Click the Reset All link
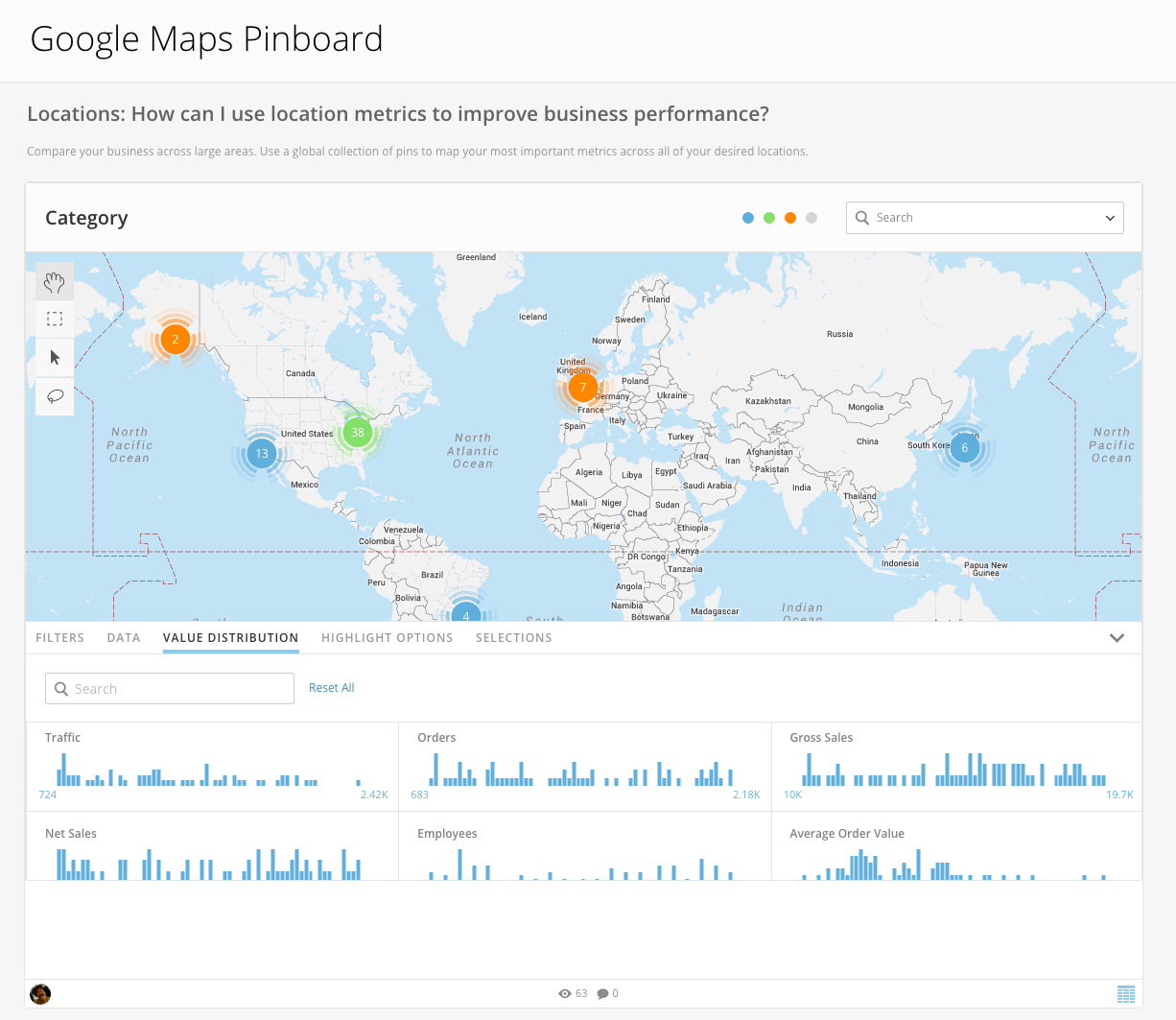The image size is (1176, 1020). tap(331, 688)
